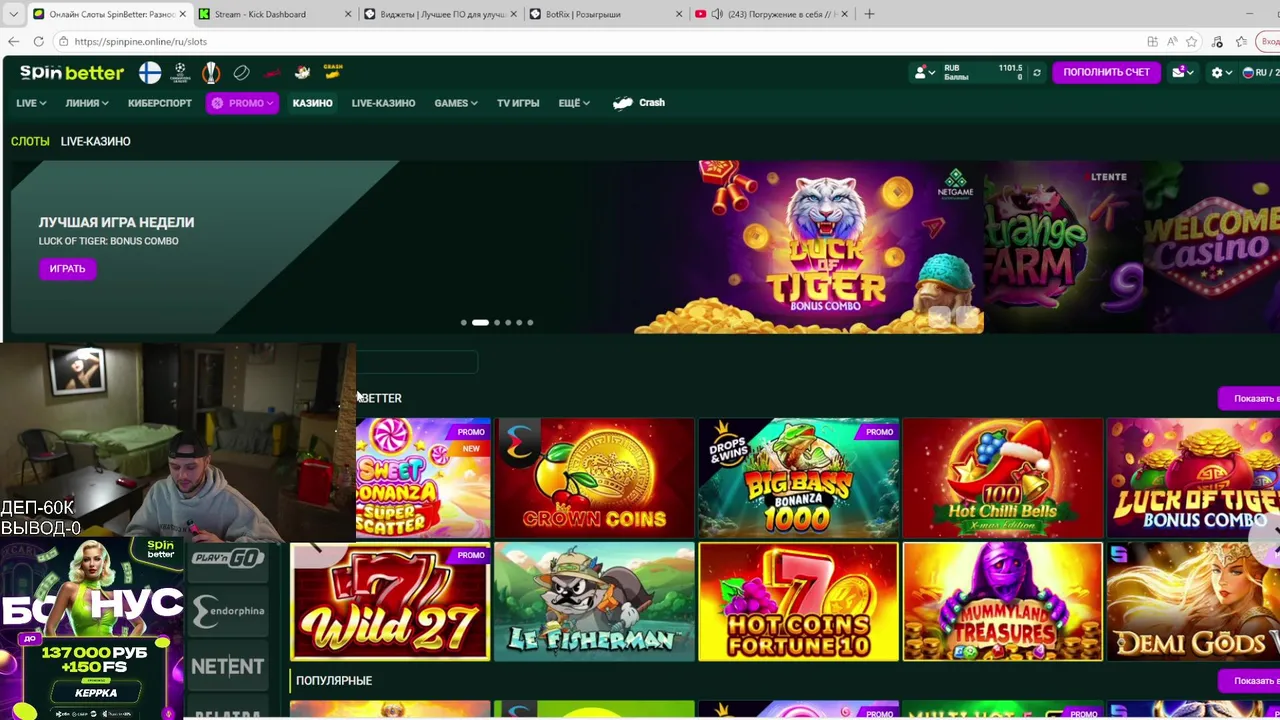Screen dimensions: 1280x720
Task: Expand the ЛИНИЯ menu dropdown
Action: pyautogui.click(x=87, y=103)
